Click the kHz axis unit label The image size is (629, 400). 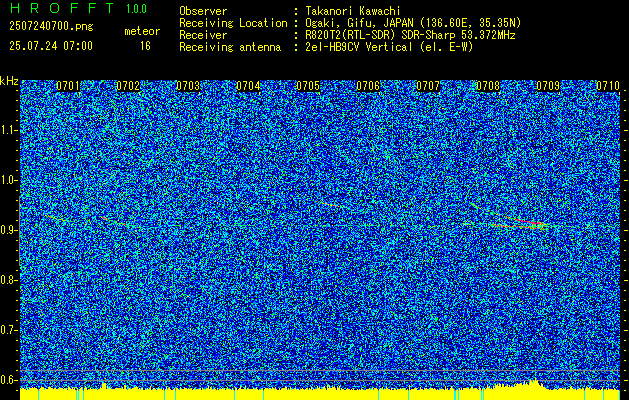coord(9,81)
